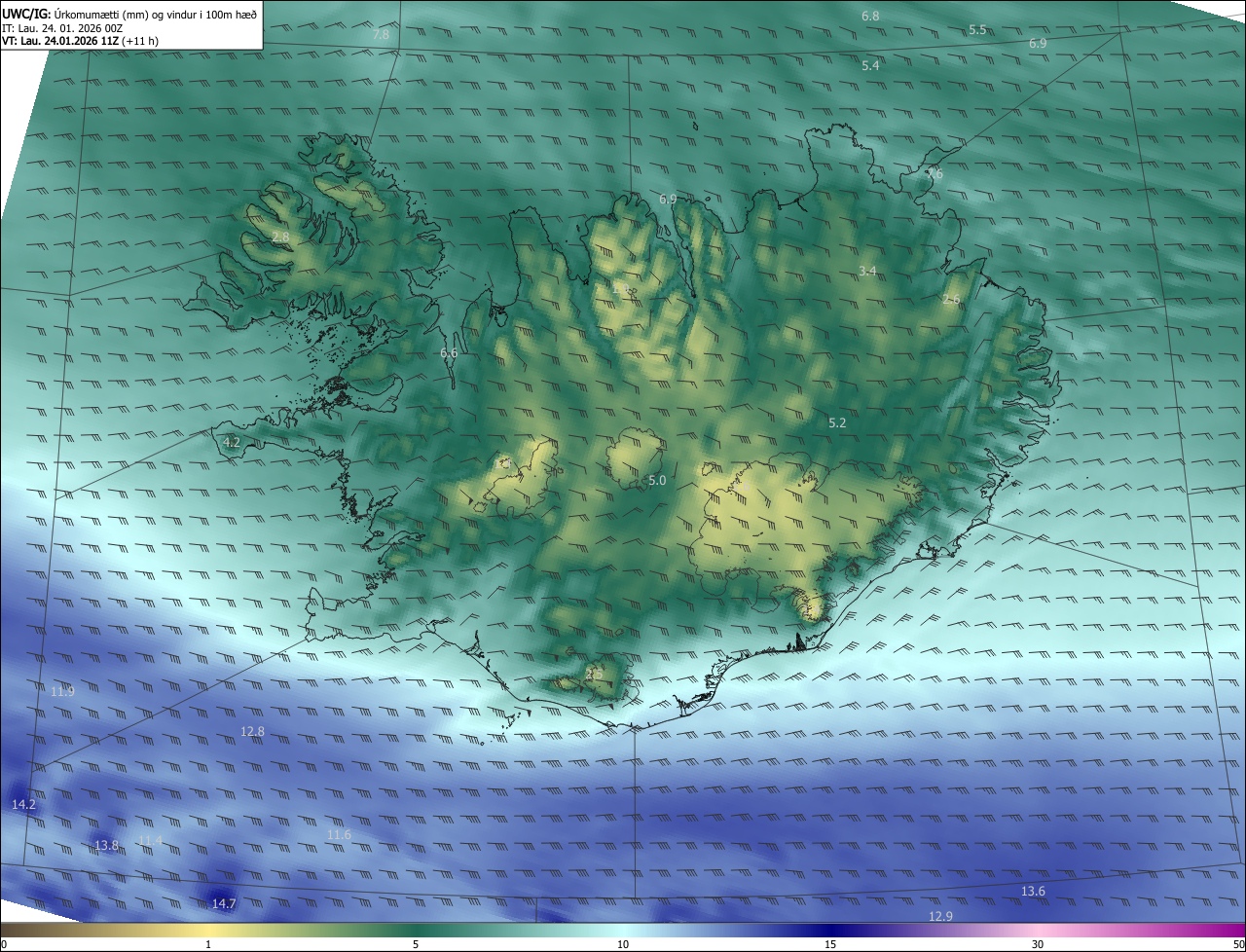Click the 5.4 value label

[x=870, y=65]
